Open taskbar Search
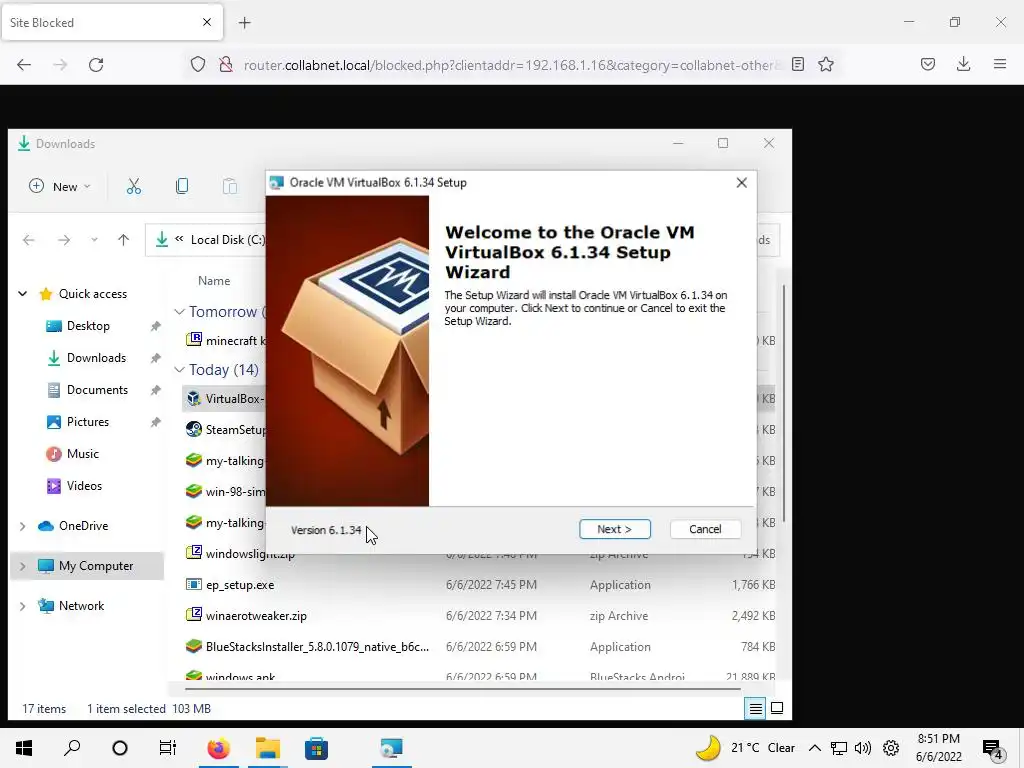1024x768 pixels. [x=72, y=748]
